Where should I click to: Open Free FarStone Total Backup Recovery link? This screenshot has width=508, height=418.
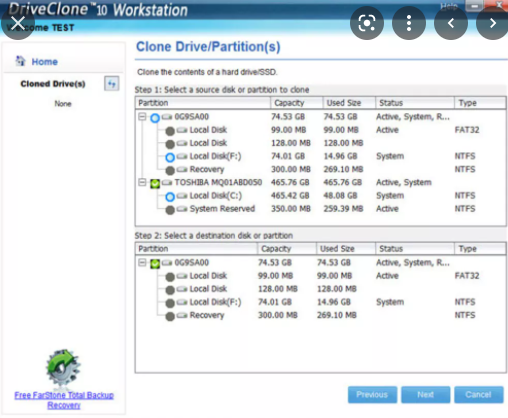[x=64, y=400]
